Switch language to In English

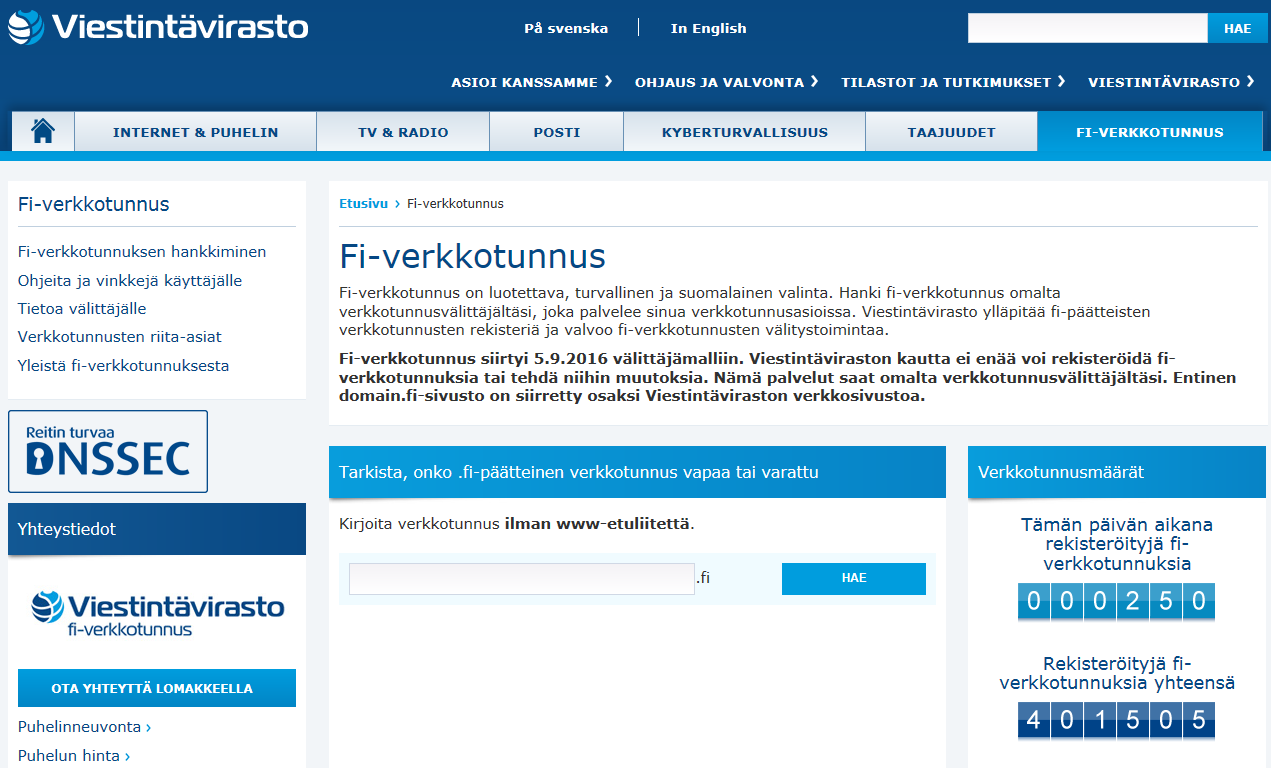point(708,28)
